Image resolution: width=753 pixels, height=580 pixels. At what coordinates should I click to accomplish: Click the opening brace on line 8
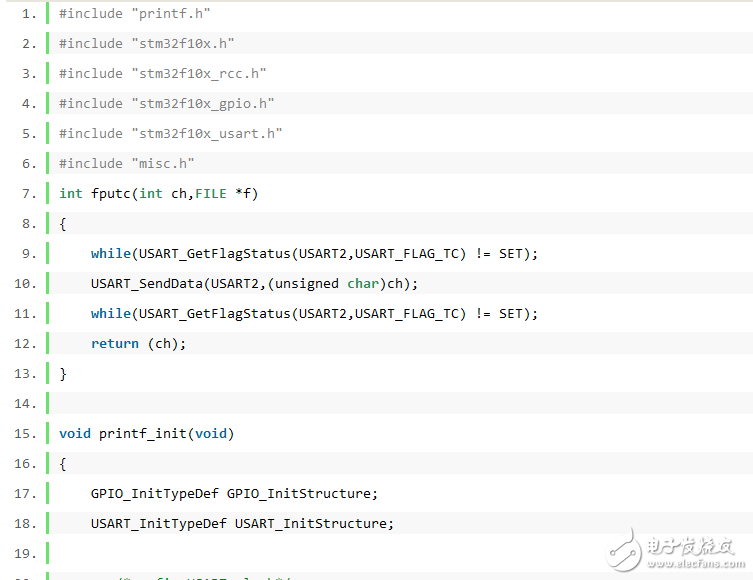coord(62,224)
